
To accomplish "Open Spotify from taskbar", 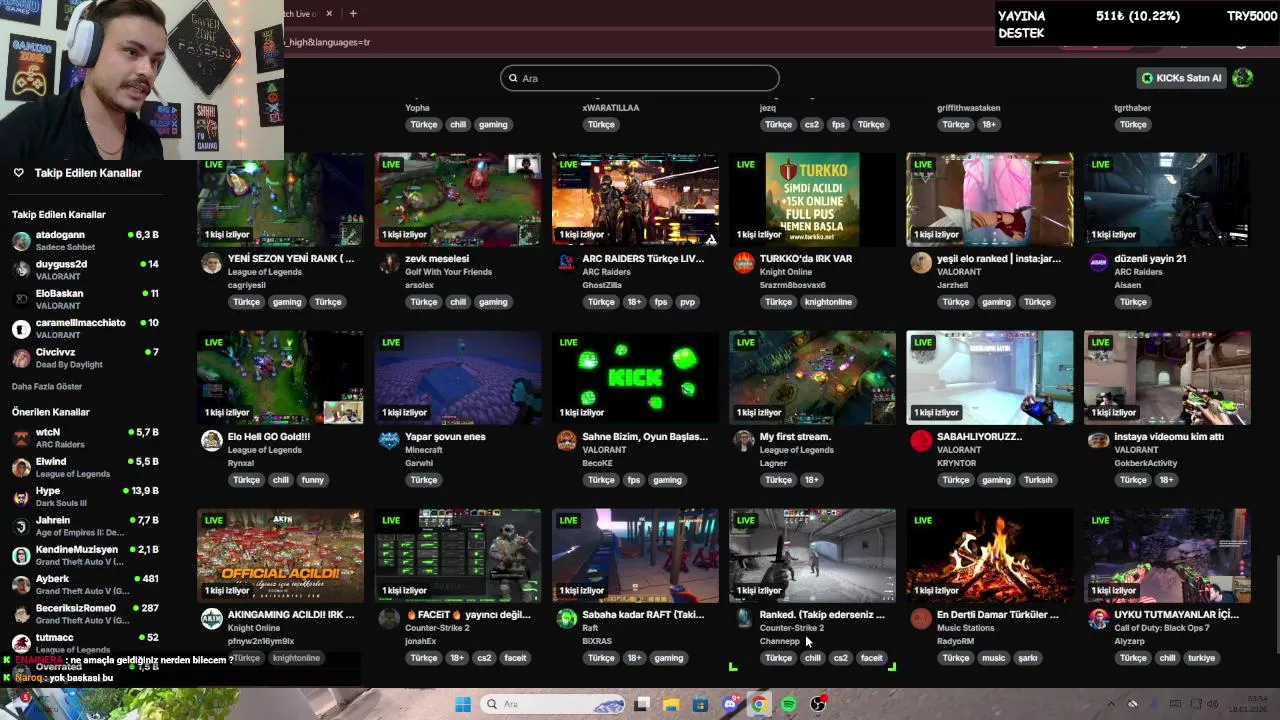I will [789, 704].
